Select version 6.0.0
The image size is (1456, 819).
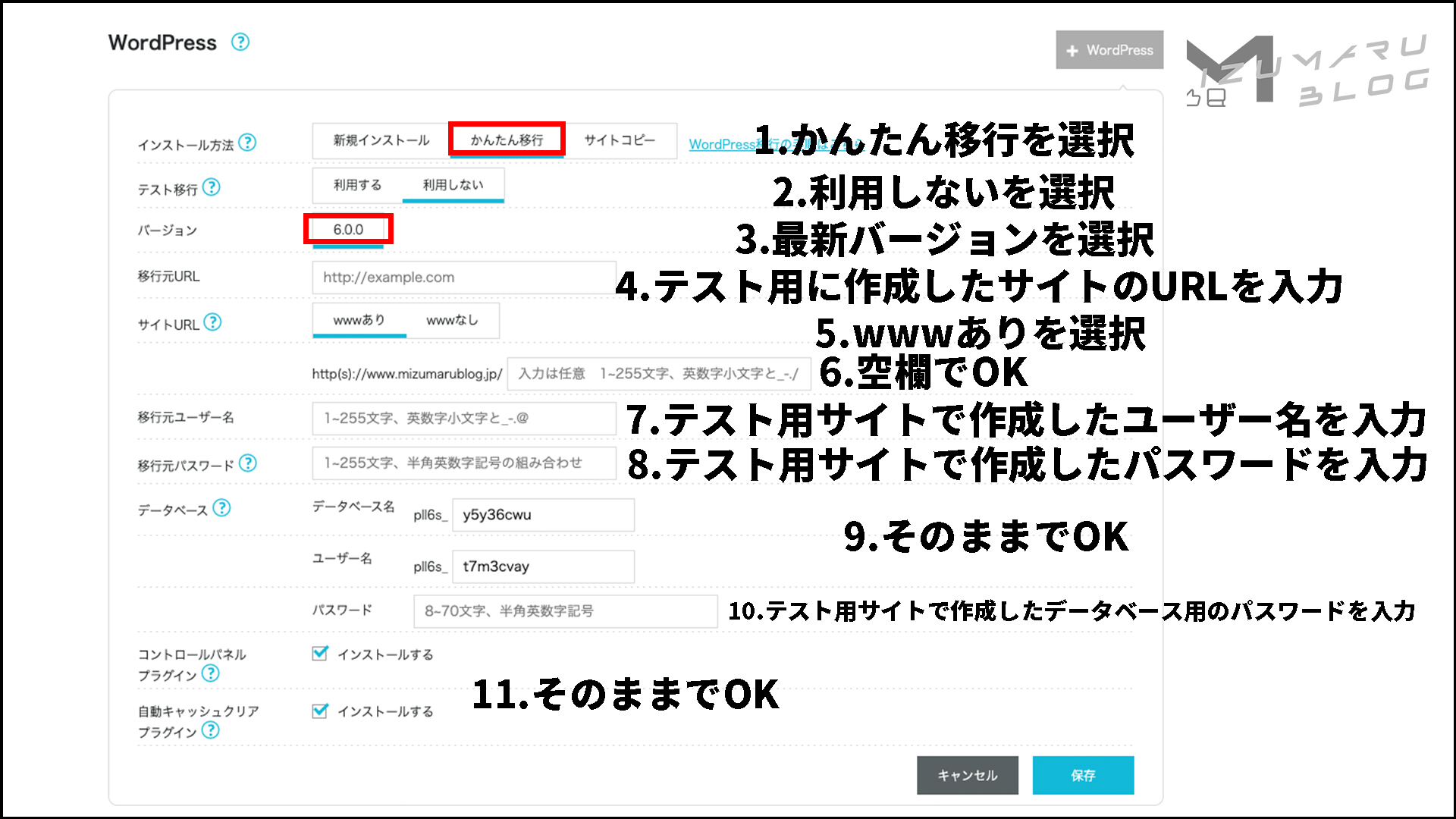[348, 230]
